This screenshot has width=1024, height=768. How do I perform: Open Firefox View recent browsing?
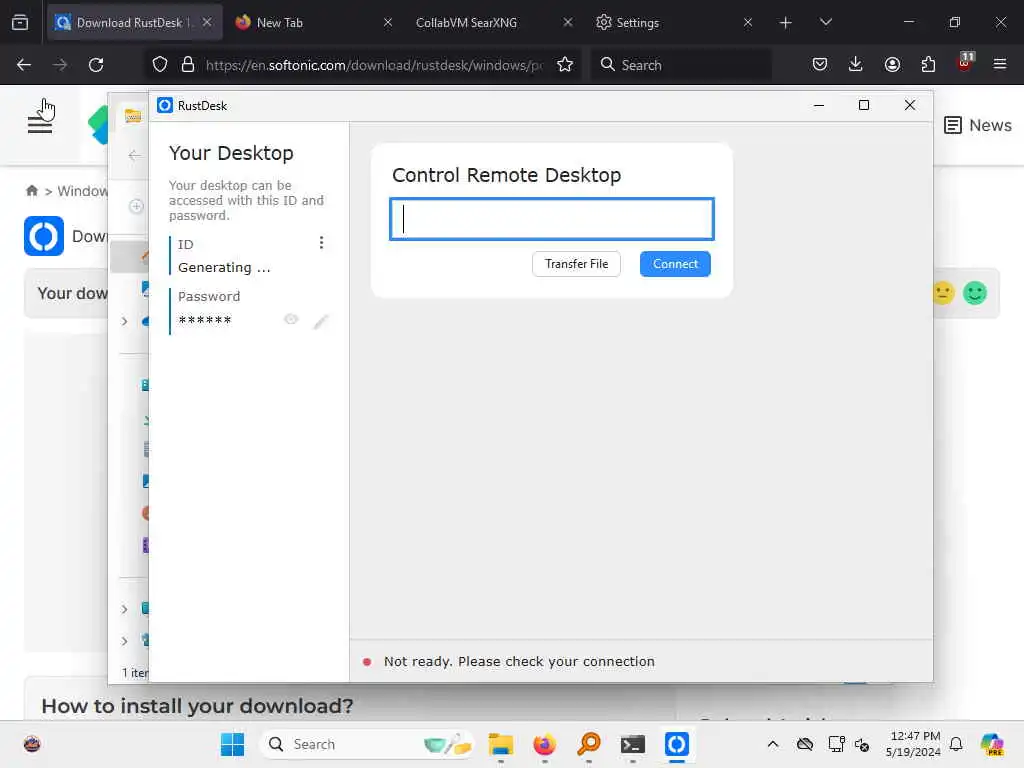20,22
